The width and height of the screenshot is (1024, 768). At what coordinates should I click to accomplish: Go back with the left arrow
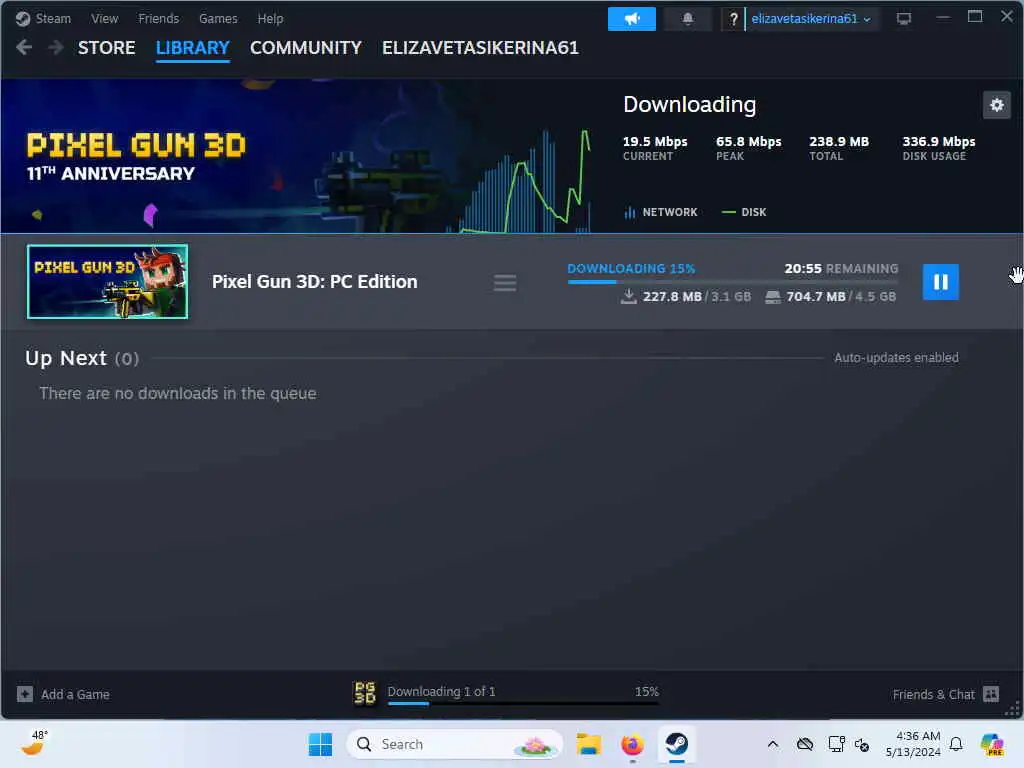(24, 47)
